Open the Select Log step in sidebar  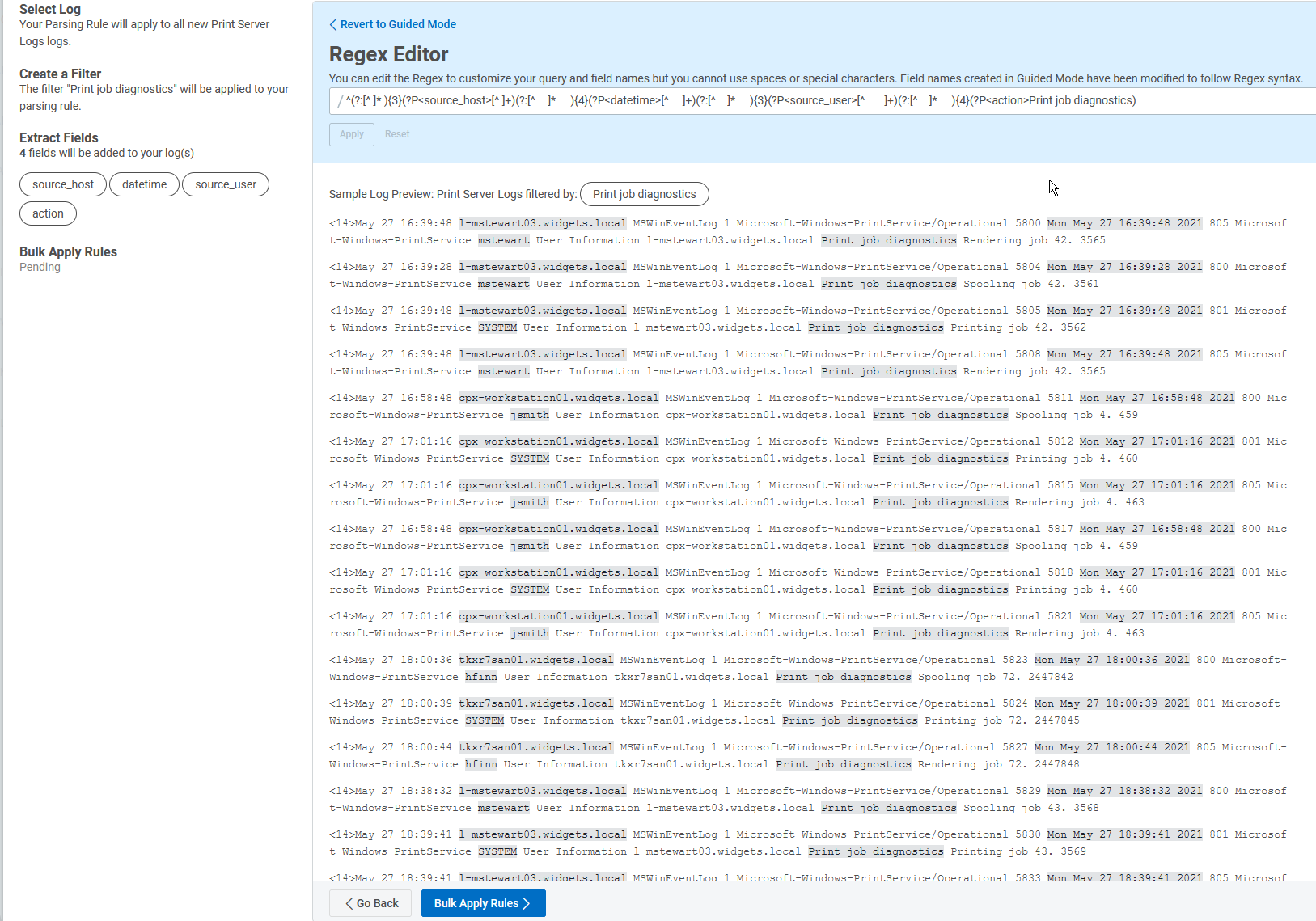coord(50,9)
